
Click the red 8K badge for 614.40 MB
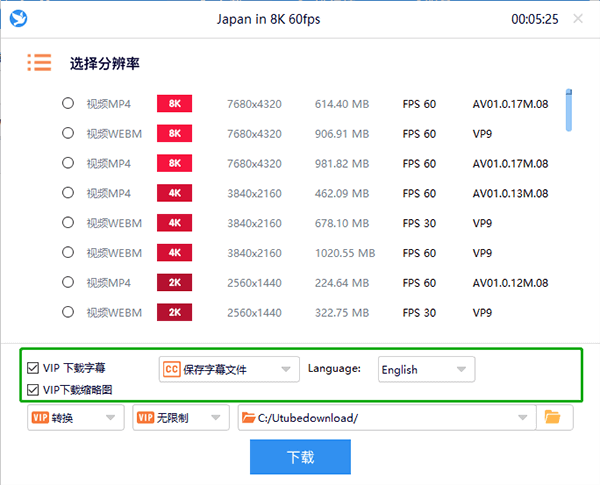click(174, 103)
